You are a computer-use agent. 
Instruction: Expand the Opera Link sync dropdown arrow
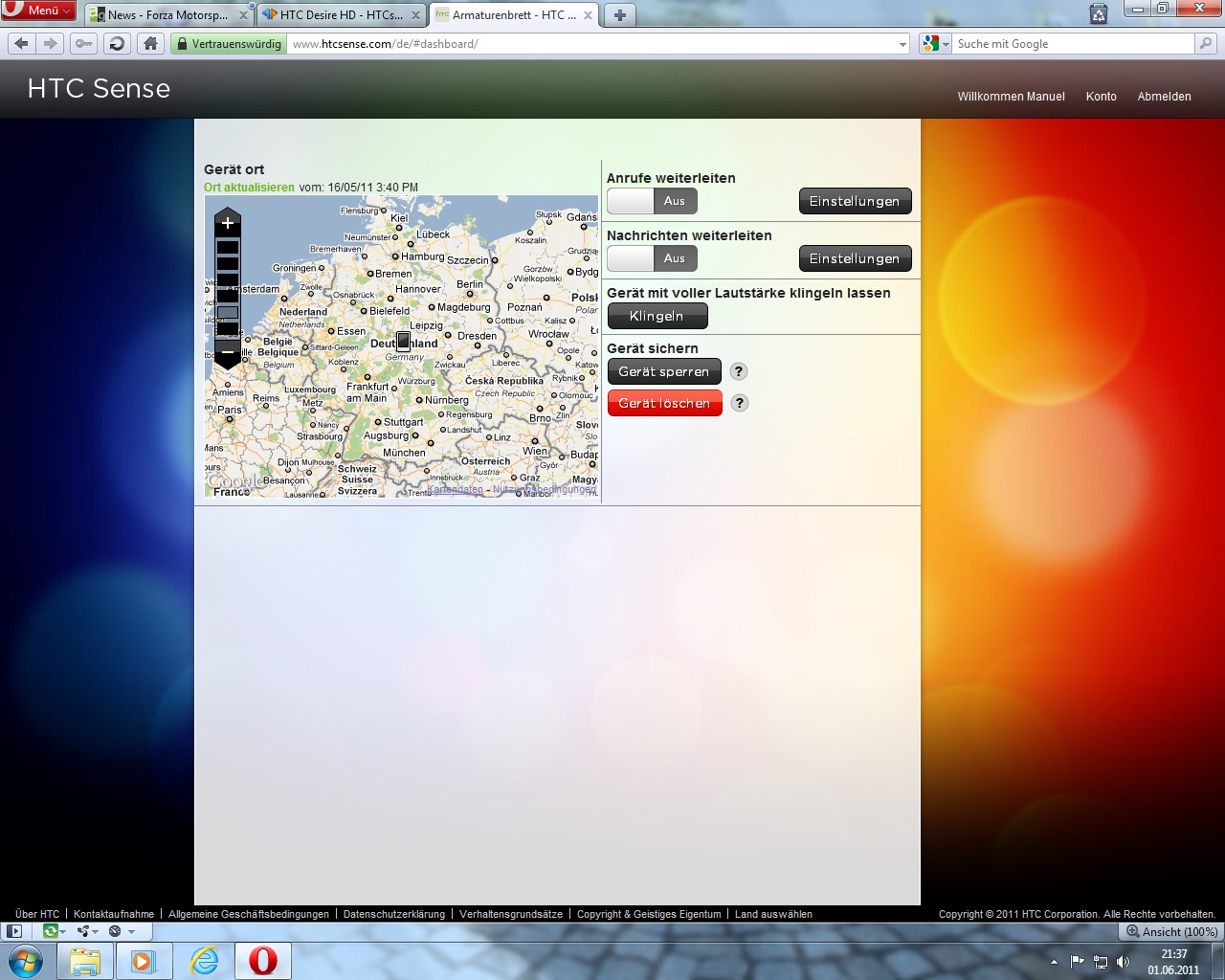click(x=63, y=931)
